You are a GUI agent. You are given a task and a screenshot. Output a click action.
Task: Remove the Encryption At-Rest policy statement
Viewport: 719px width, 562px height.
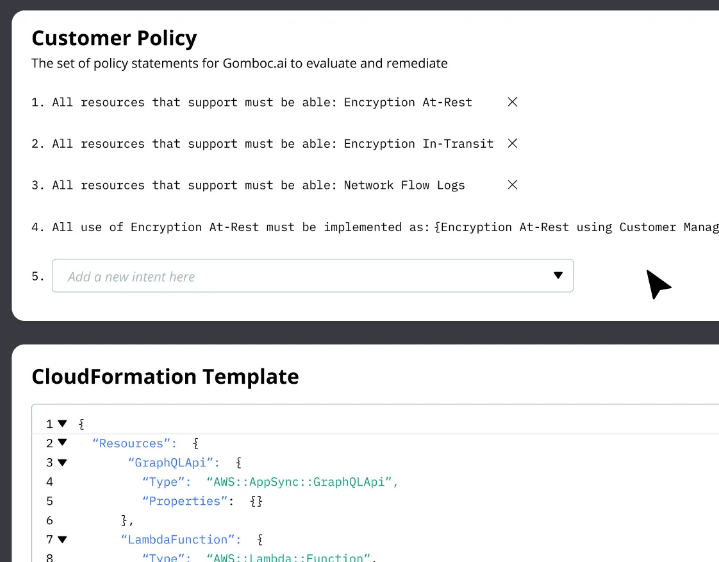(512, 102)
